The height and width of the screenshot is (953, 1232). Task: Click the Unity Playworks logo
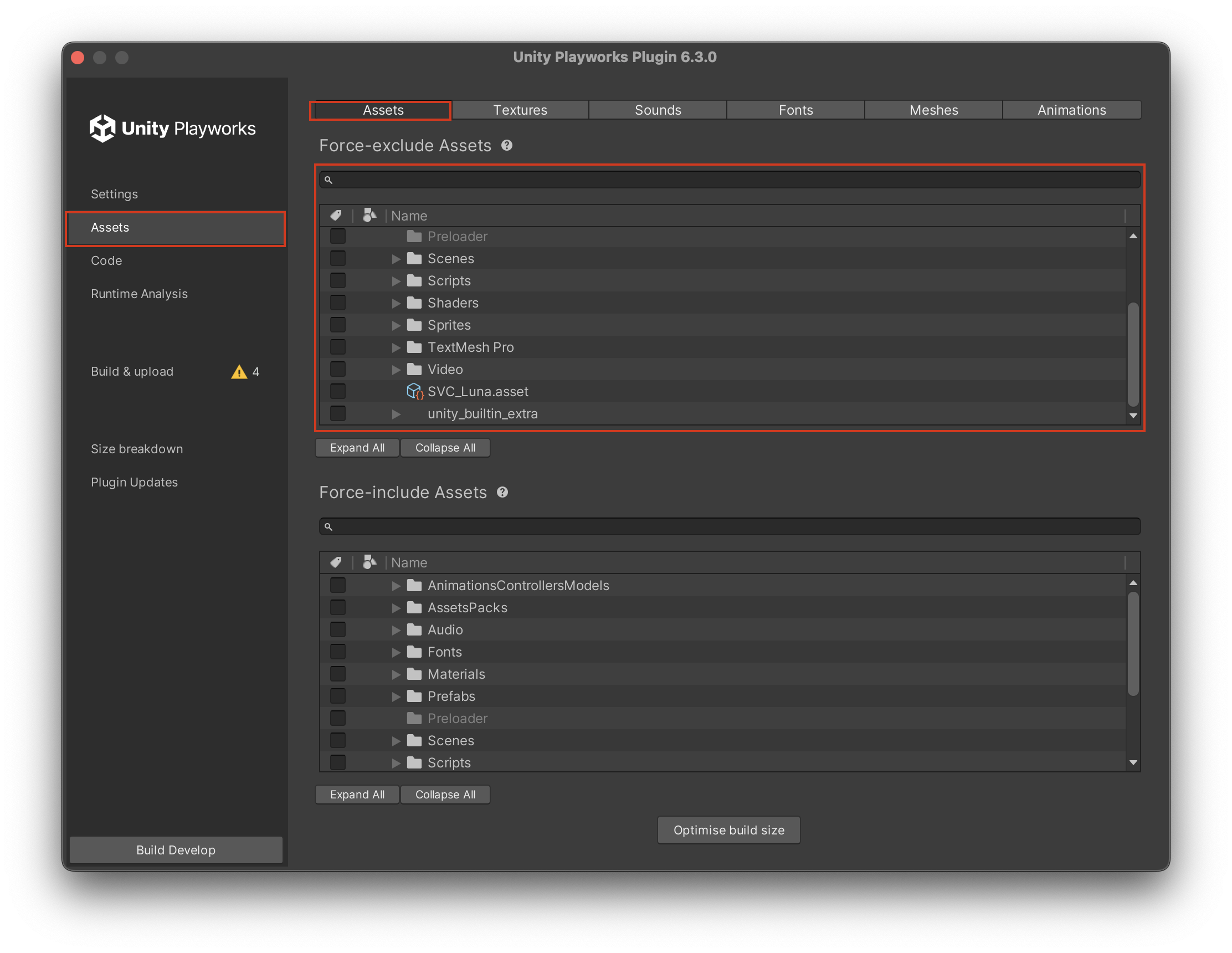[x=173, y=129]
